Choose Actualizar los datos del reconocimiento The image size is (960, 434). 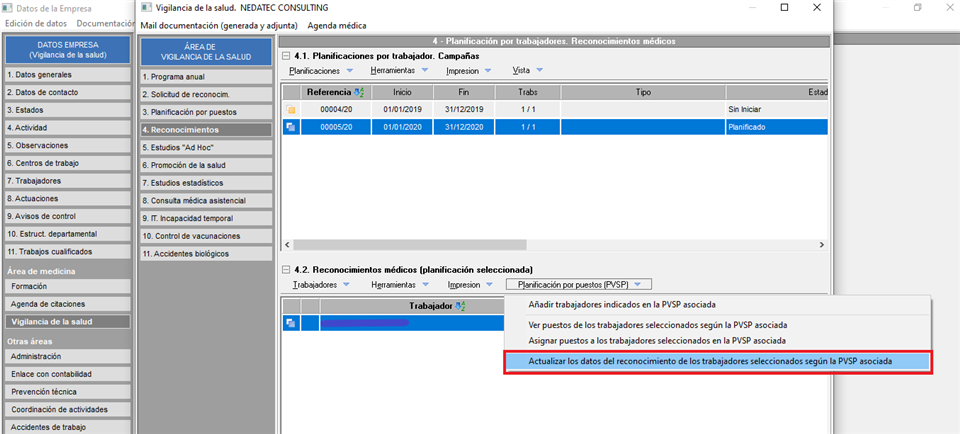pyautogui.click(x=718, y=362)
